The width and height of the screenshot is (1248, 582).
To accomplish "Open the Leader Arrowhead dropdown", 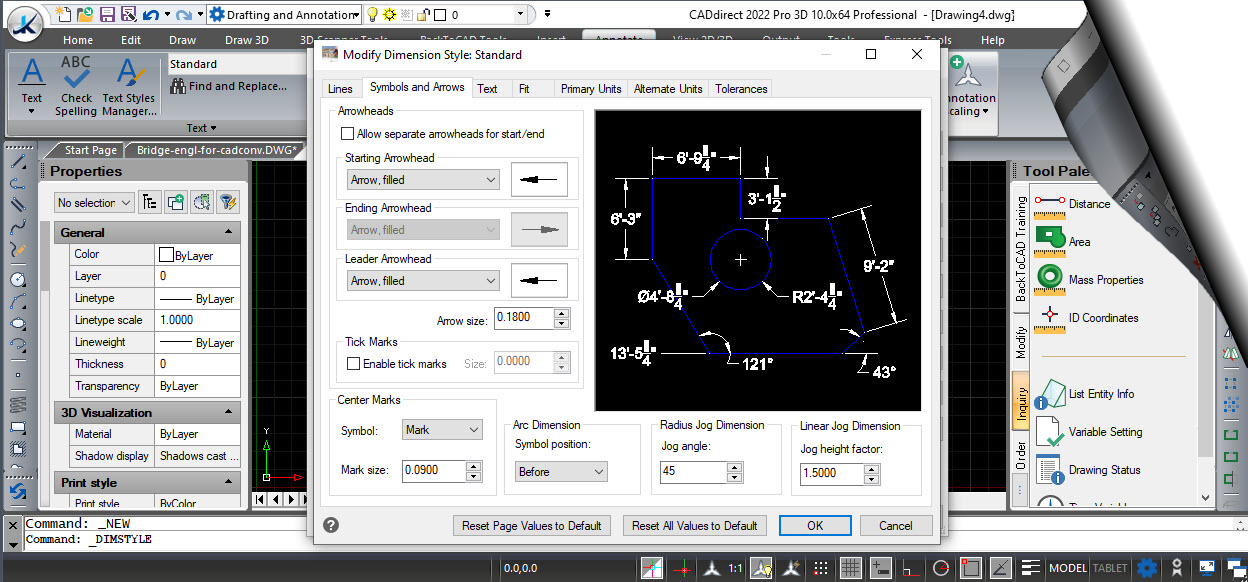I will [423, 281].
